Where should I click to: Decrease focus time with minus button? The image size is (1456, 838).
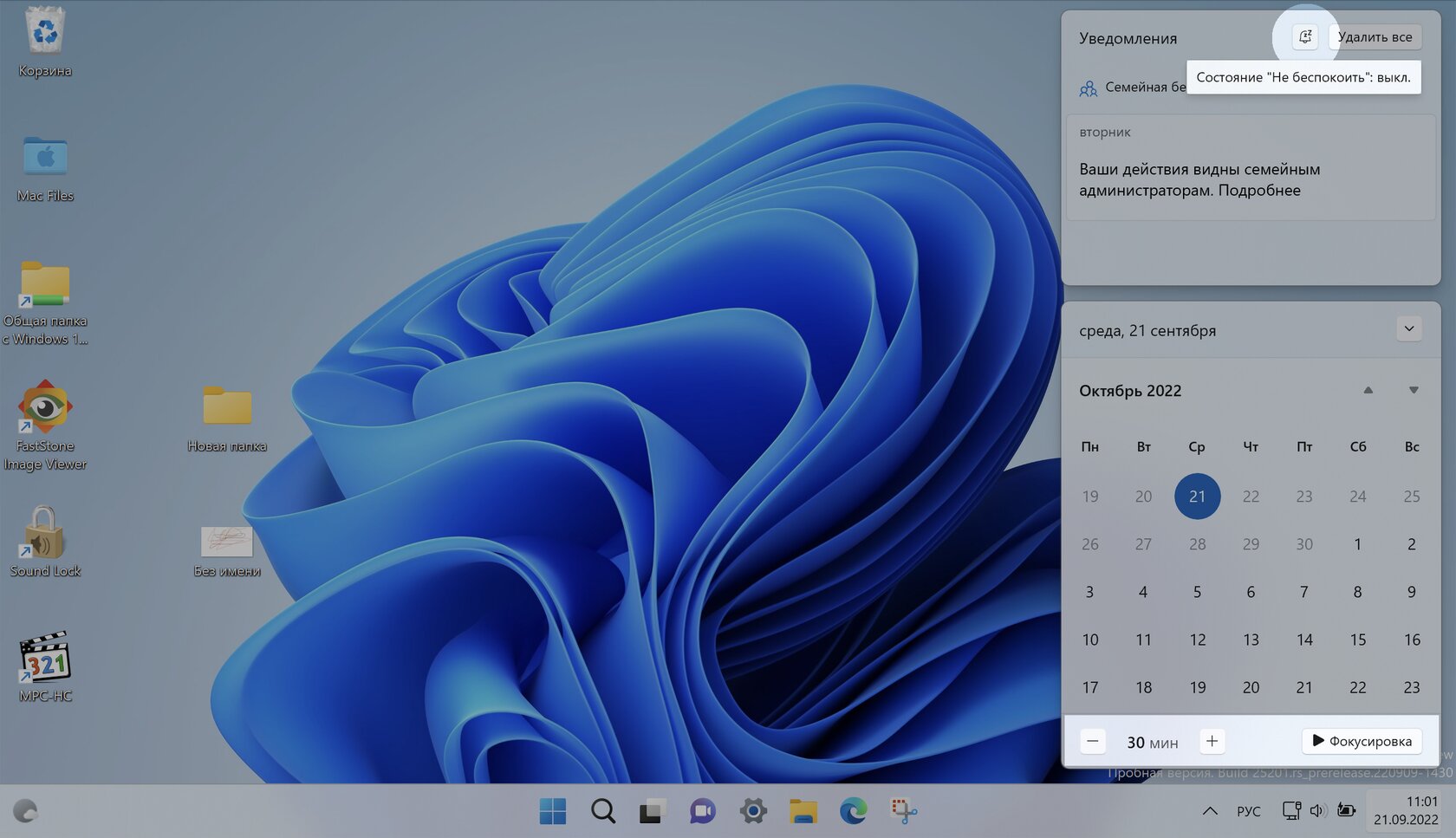pos(1093,741)
